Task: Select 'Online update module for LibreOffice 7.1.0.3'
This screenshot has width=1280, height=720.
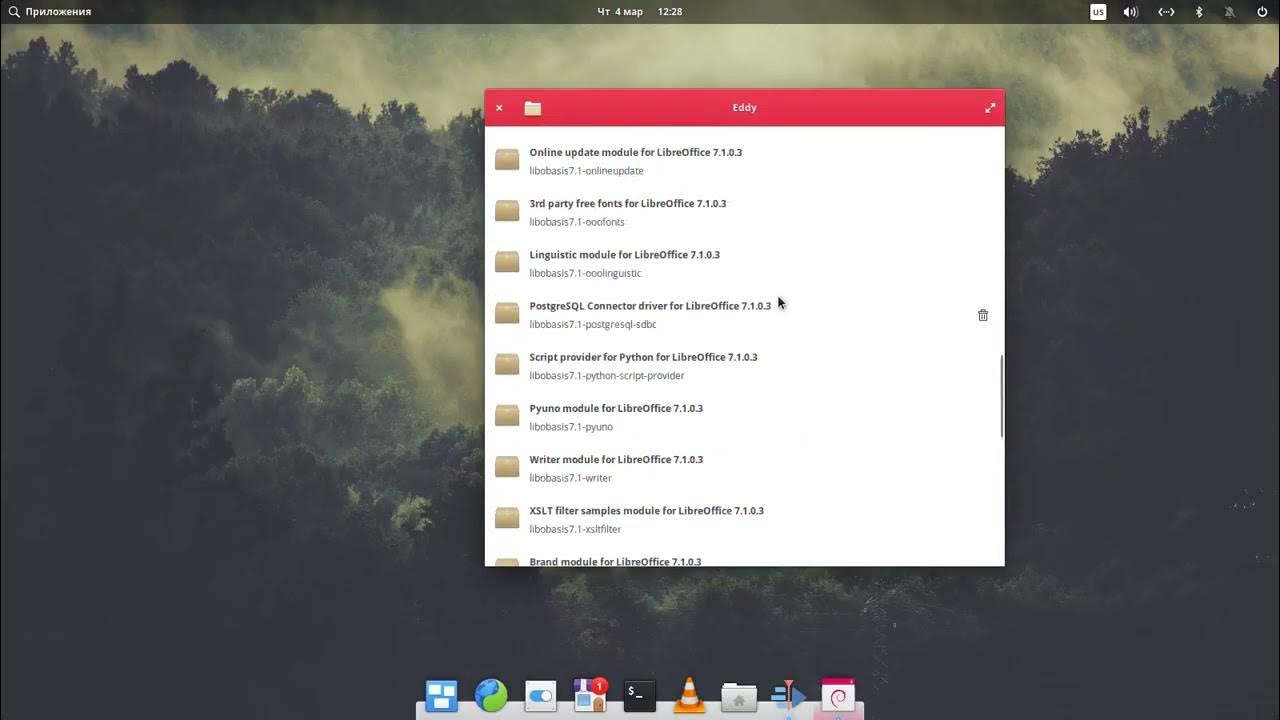Action: pos(636,152)
